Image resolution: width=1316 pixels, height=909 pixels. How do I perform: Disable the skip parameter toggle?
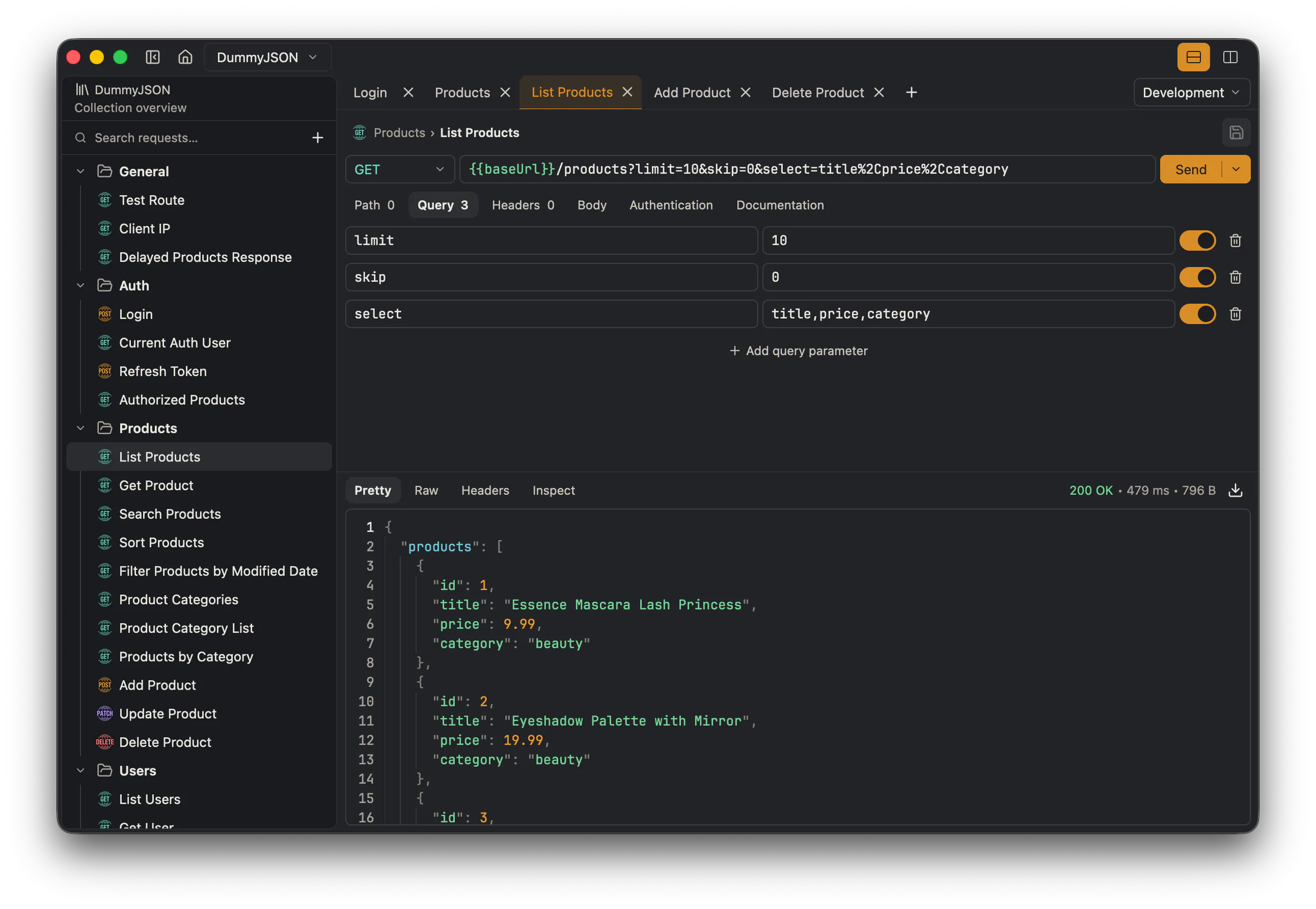click(1197, 277)
